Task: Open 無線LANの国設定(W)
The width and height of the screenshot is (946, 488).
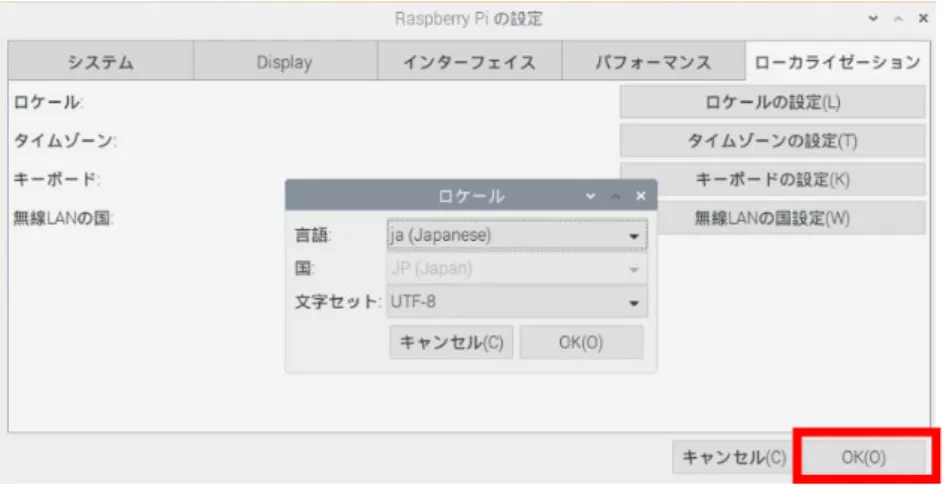Action: pos(772,218)
